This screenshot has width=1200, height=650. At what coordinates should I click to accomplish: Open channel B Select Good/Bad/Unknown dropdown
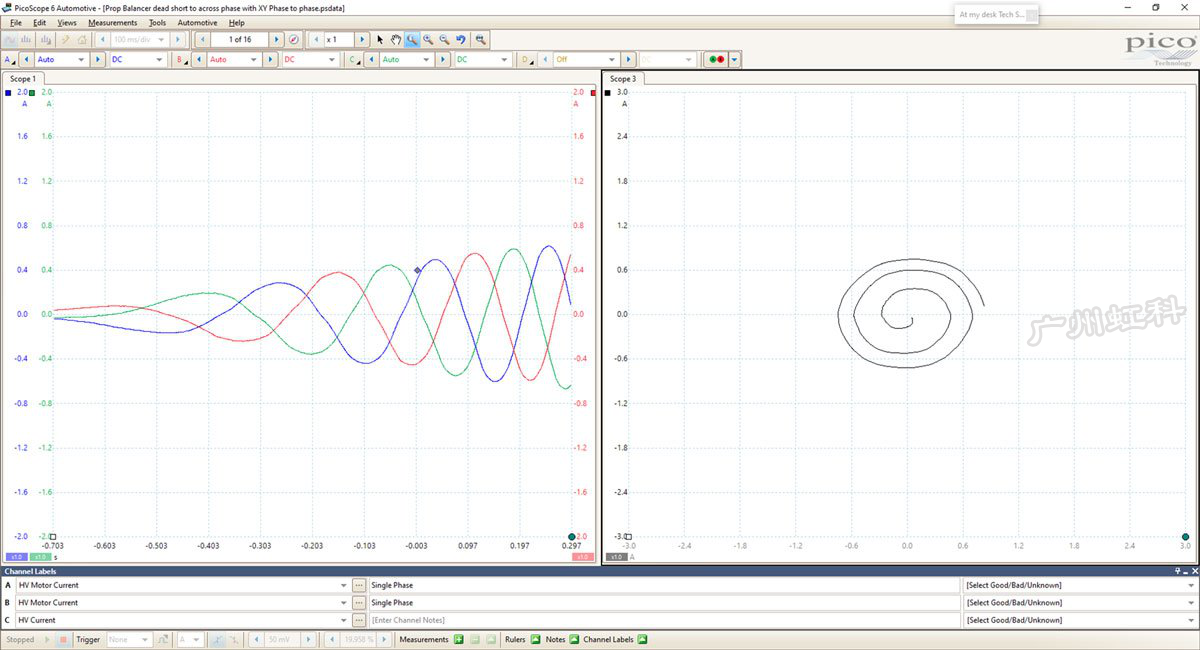[1080, 603]
